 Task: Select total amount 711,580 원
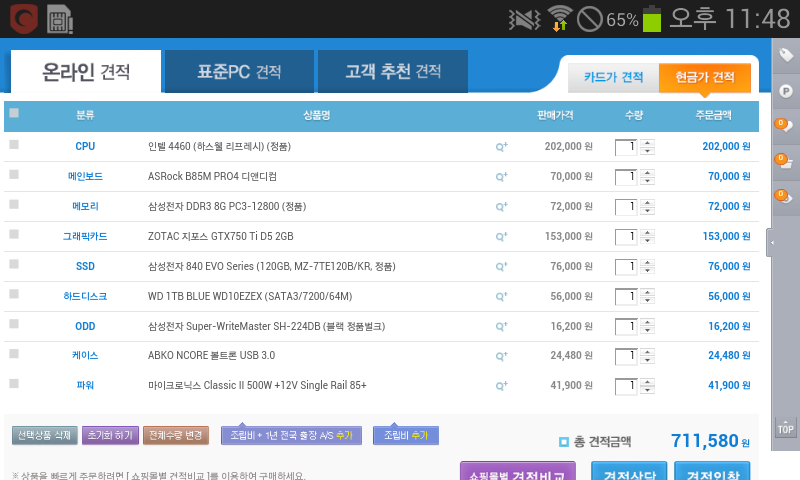(710, 441)
